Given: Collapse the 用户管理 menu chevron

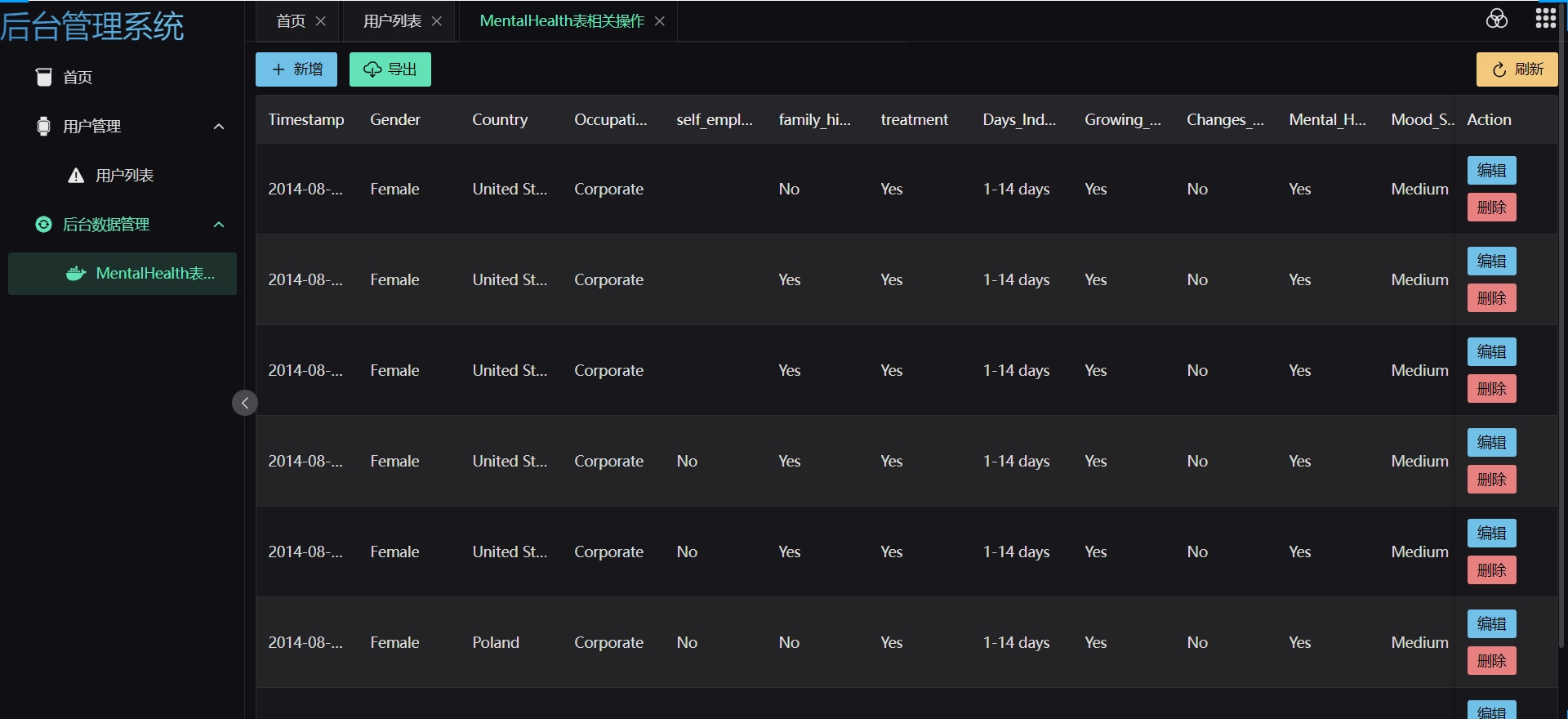Looking at the screenshot, I should point(219,127).
